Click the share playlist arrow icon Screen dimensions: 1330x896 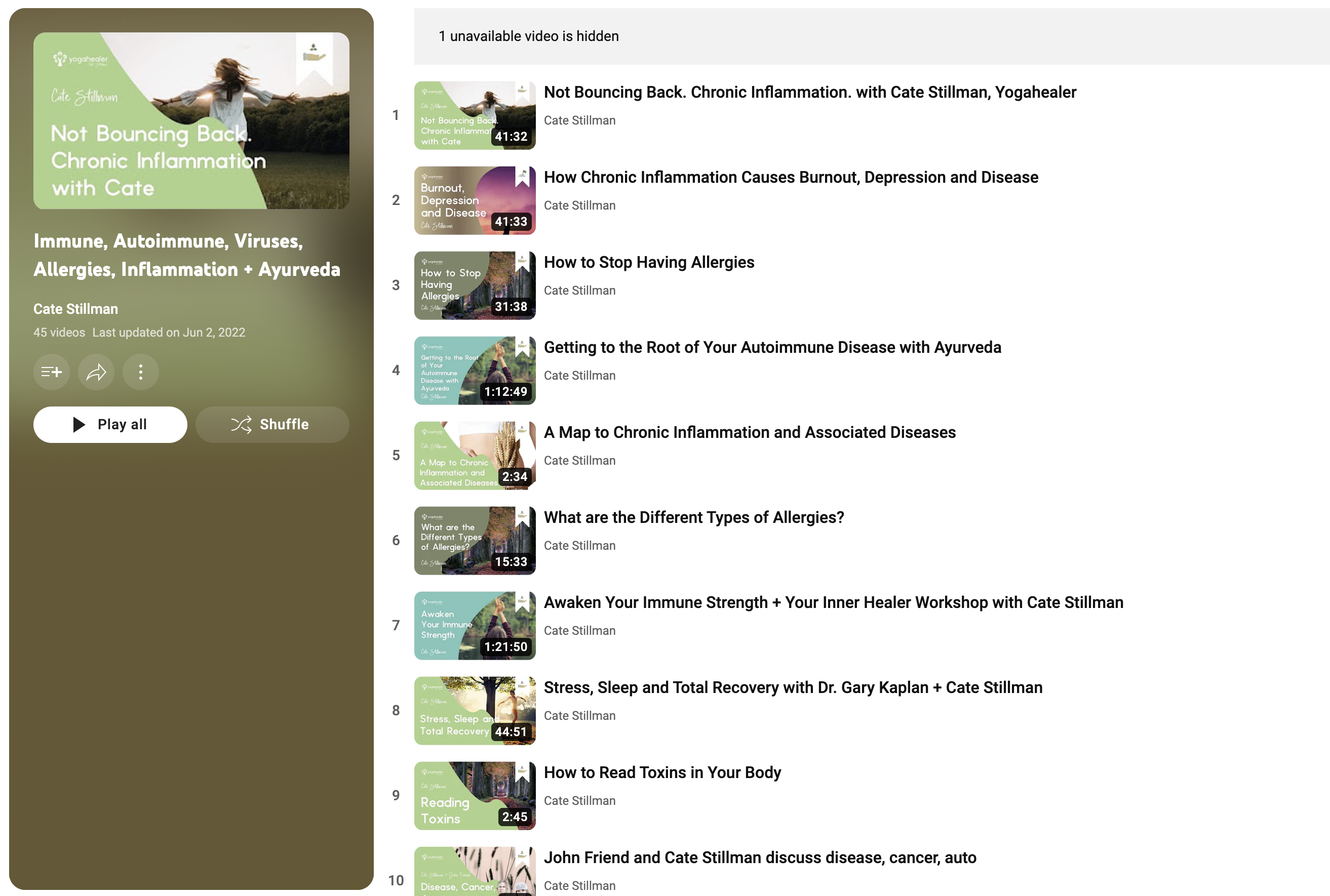click(x=96, y=372)
